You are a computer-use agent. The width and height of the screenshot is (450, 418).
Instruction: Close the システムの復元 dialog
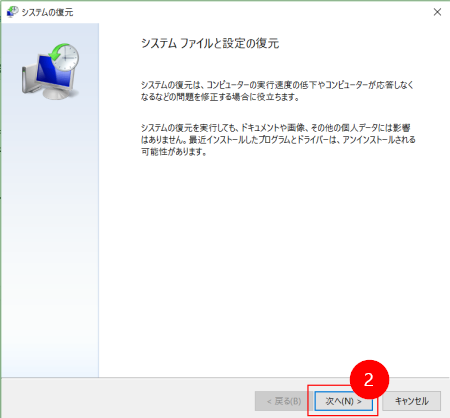437,12
